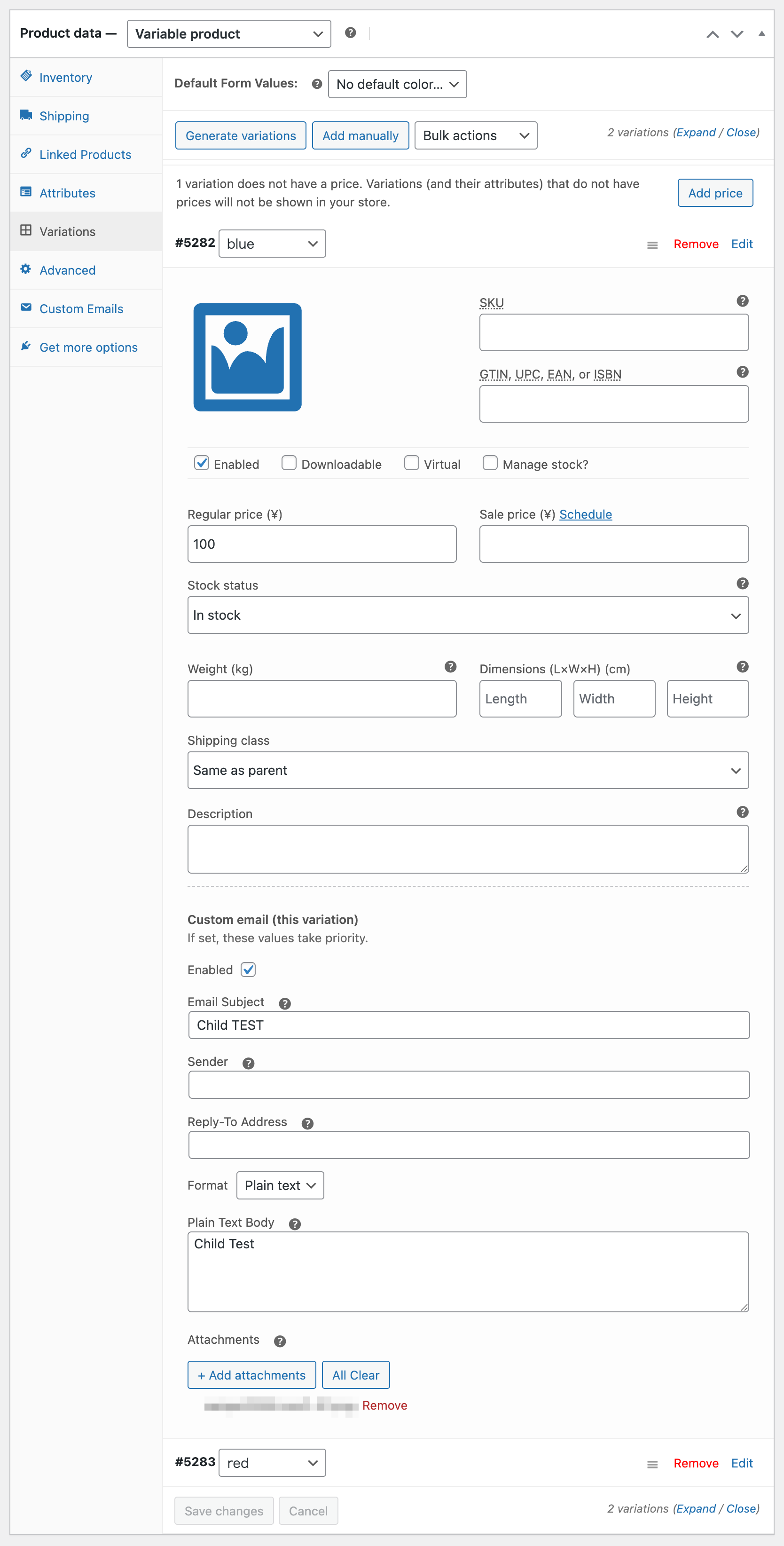Click into the Regular price field

pyautogui.click(x=321, y=544)
